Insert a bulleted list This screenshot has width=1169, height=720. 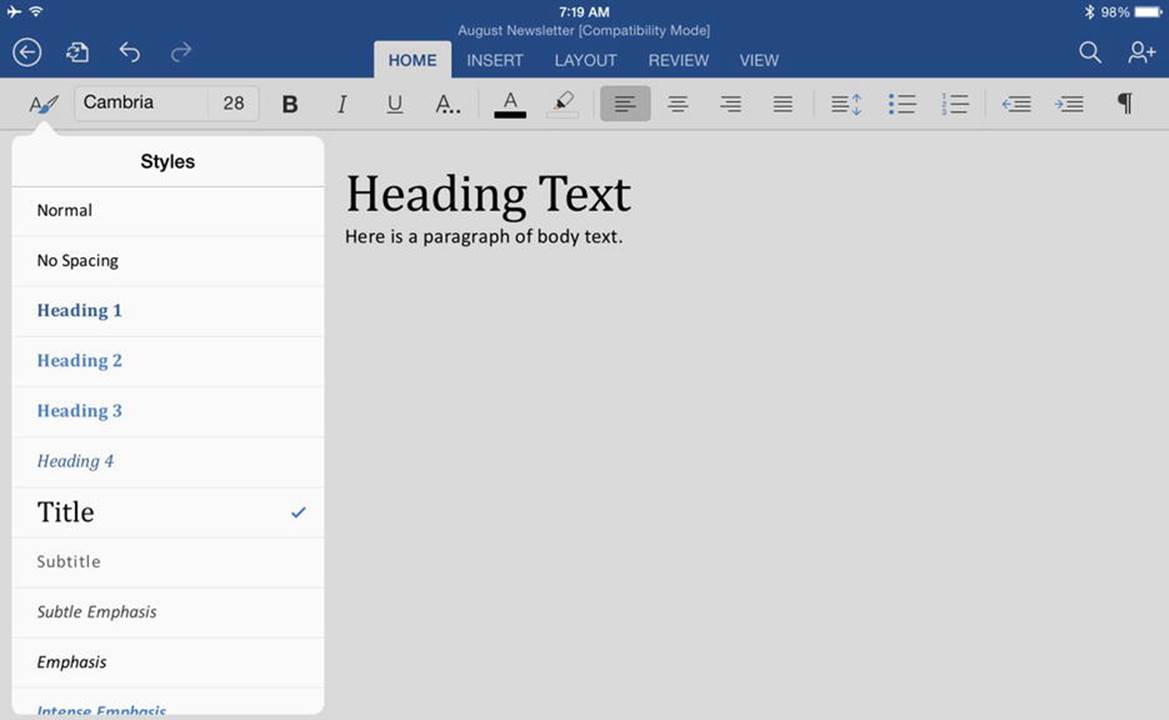pyautogui.click(x=901, y=104)
